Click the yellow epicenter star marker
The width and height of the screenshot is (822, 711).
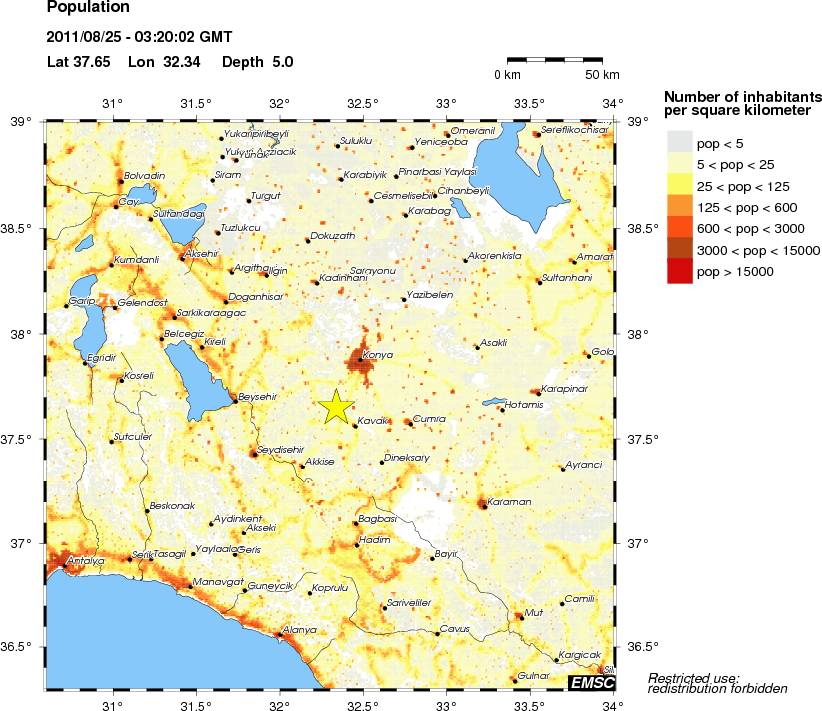[337, 405]
